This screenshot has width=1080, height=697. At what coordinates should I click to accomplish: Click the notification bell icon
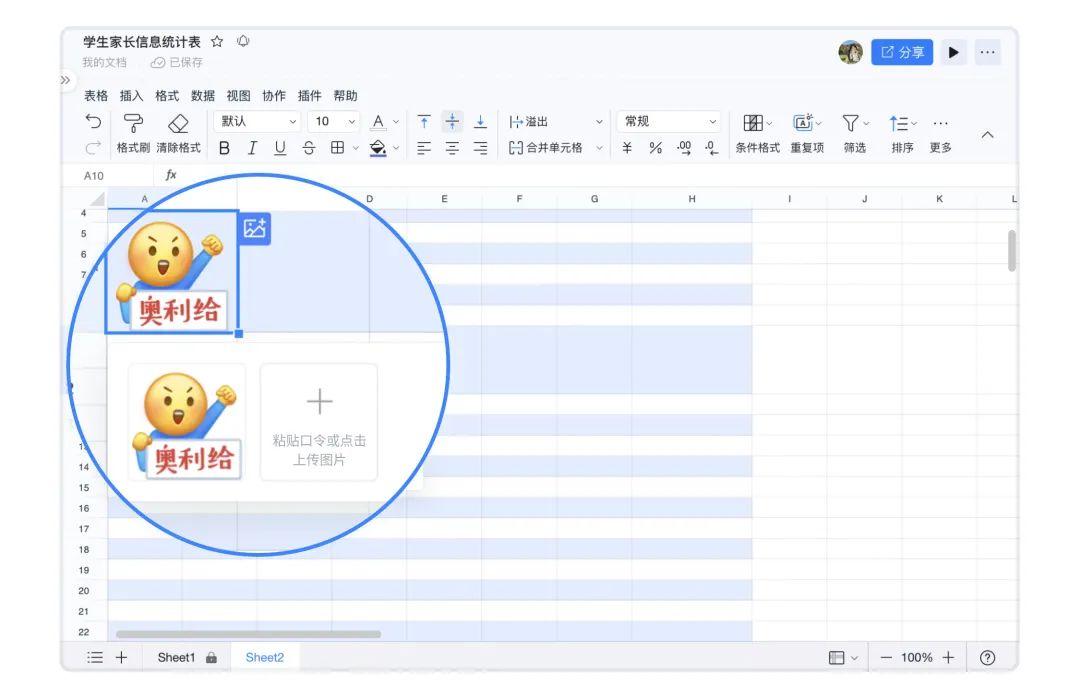coord(243,41)
